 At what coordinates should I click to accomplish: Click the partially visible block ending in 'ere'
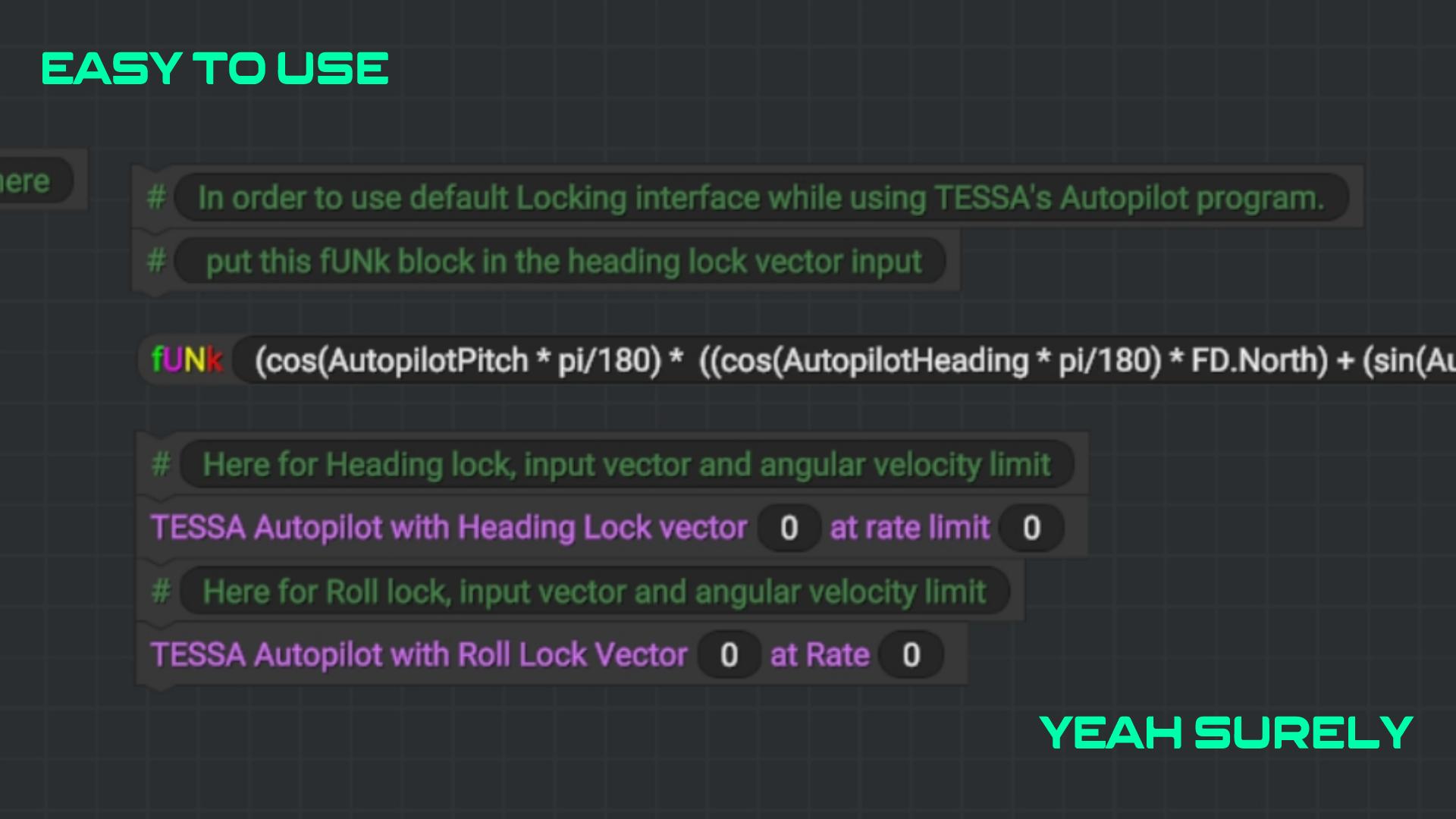(x=36, y=180)
